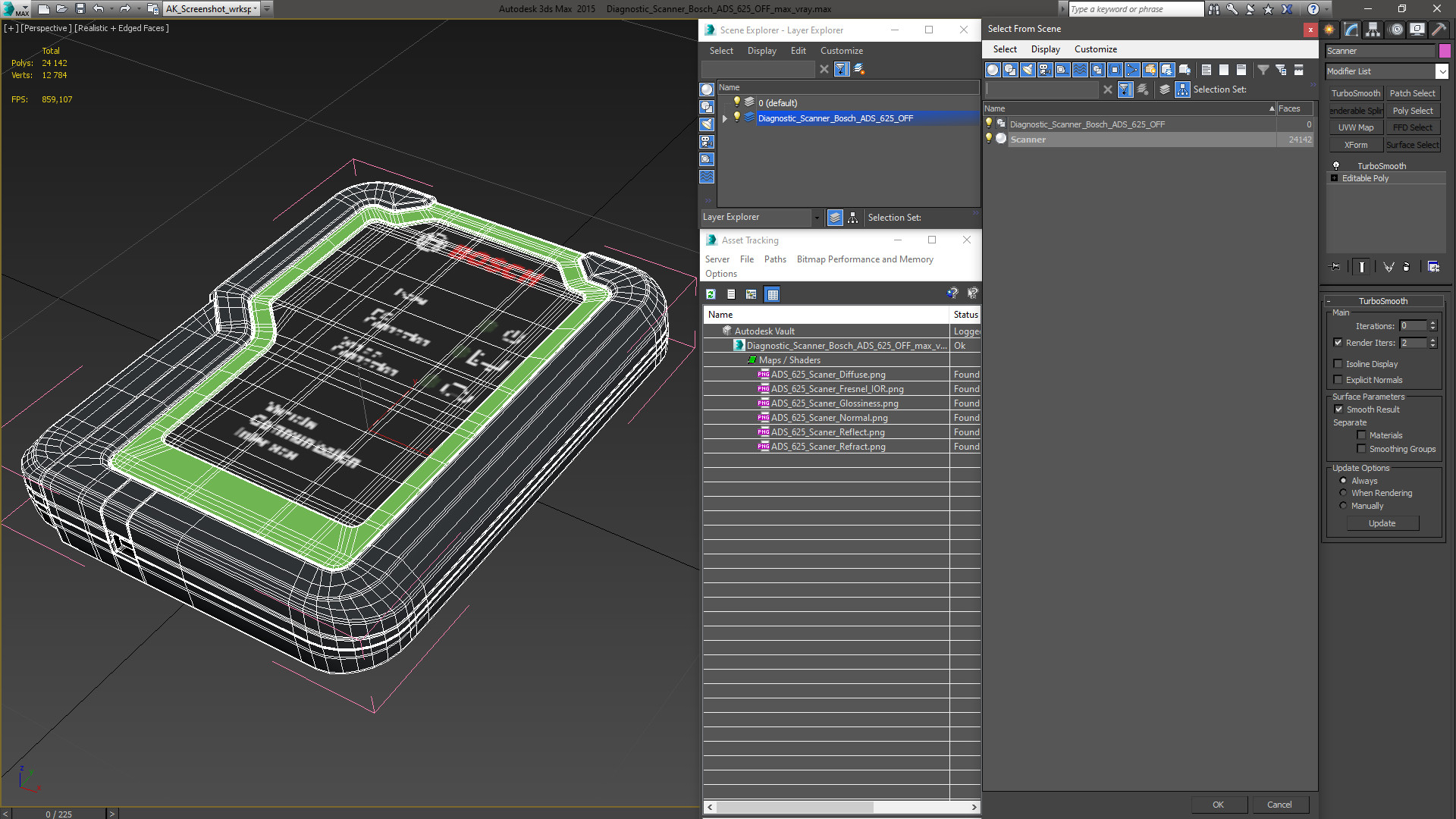Viewport: 1456px width, 819px height.
Task: Click Remove modifier trash icon
Action: (x=1407, y=267)
